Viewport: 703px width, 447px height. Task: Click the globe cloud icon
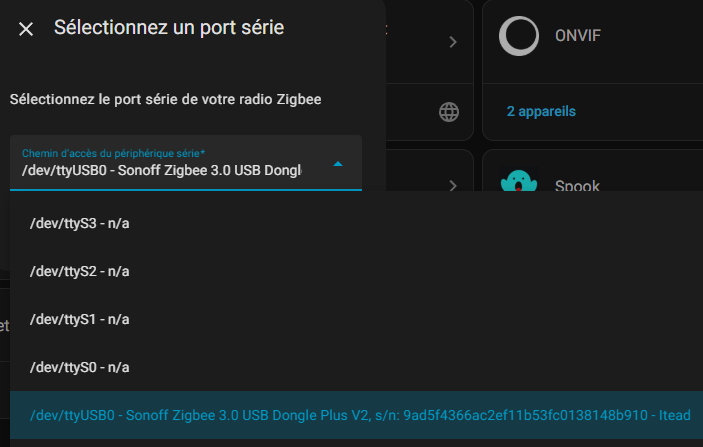click(x=449, y=112)
